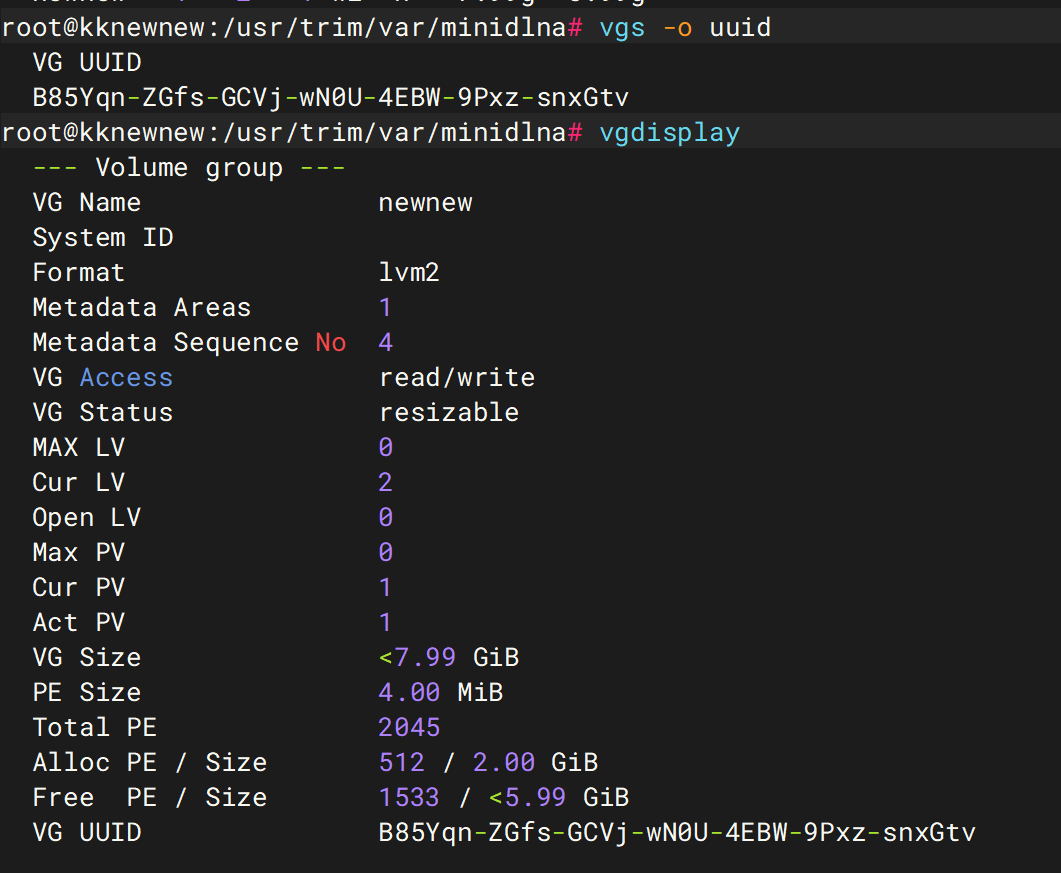Click the red No in Metadata Sequence
The width and height of the screenshot is (1061, 873).
[x=331, y=343]
